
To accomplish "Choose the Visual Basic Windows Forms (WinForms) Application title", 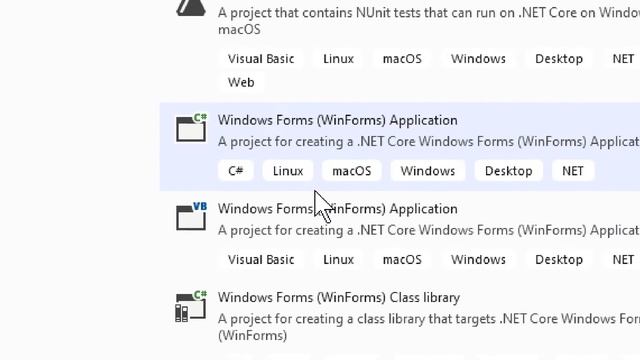I will (338, 209).
